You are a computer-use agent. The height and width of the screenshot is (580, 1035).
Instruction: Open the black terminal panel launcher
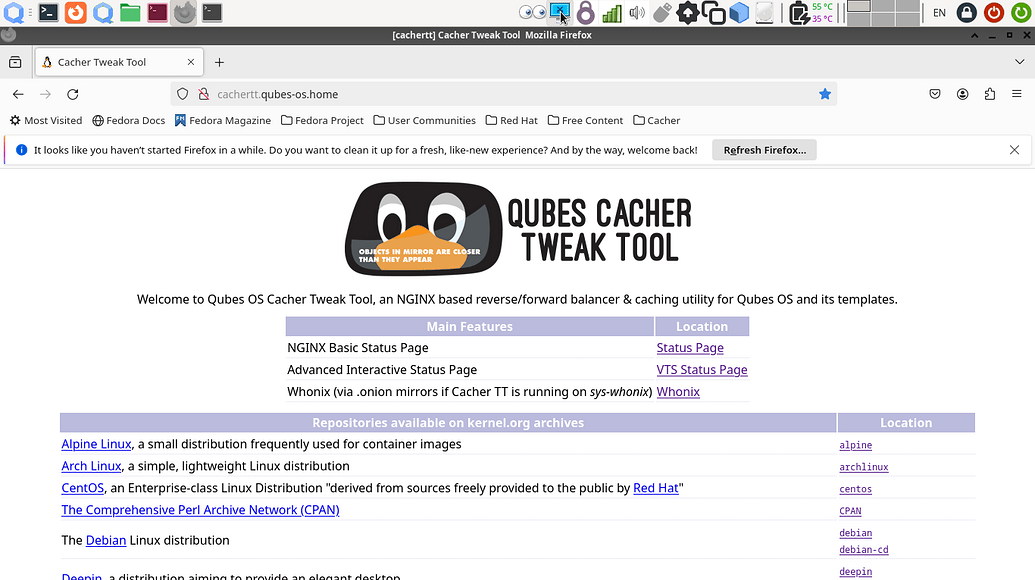point(212,13)
